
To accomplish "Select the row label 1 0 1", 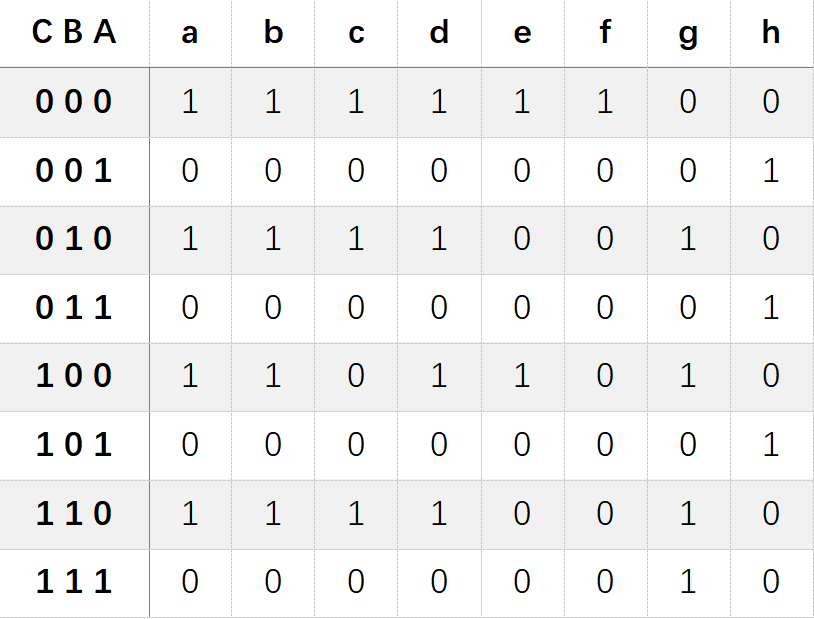I will point(74,445).
